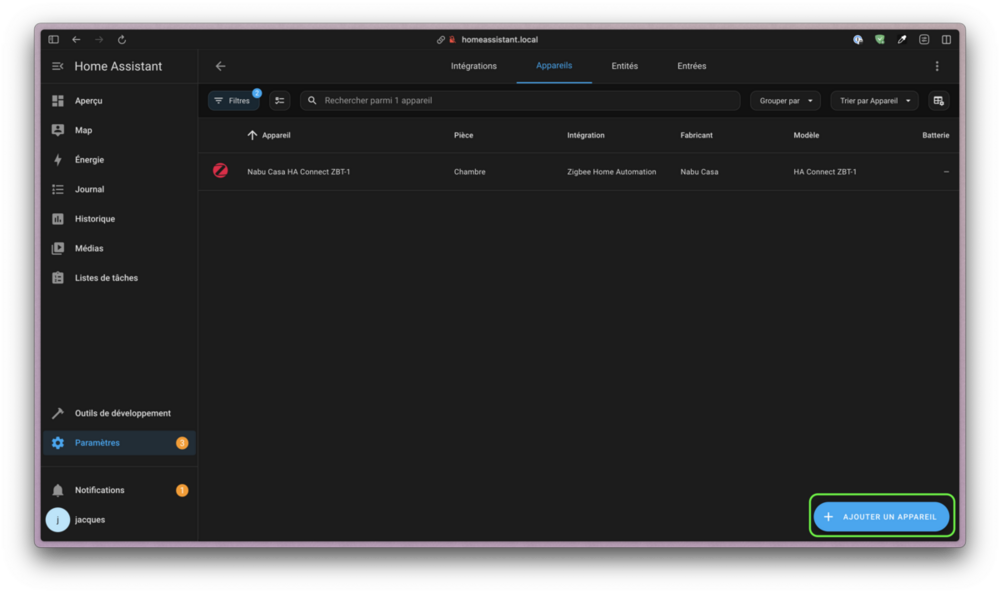Open the Aperçu dashboard

119,101
